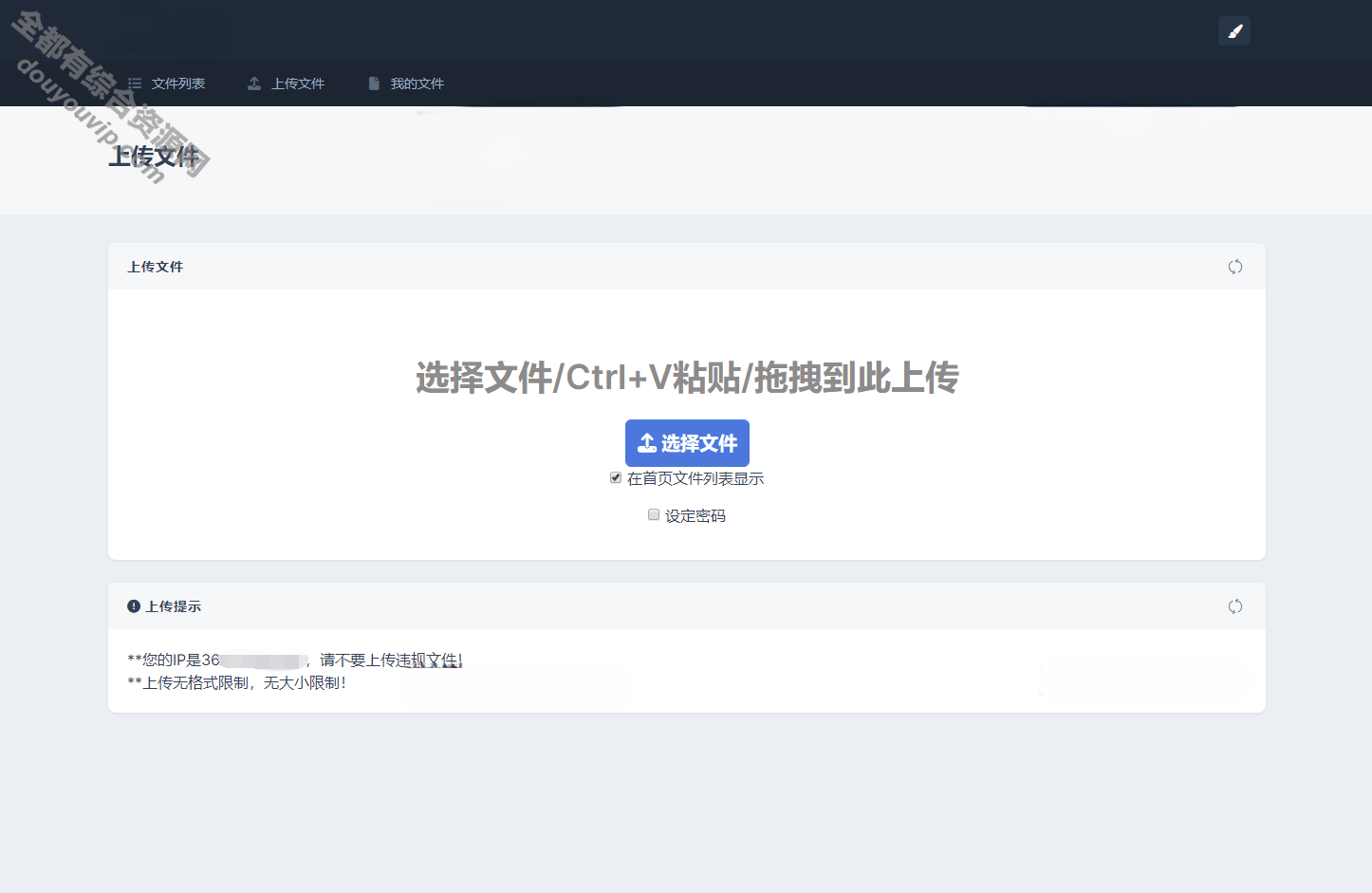Click the list icon beside 文件列表
1372x893 pixels.
point(135,84)
